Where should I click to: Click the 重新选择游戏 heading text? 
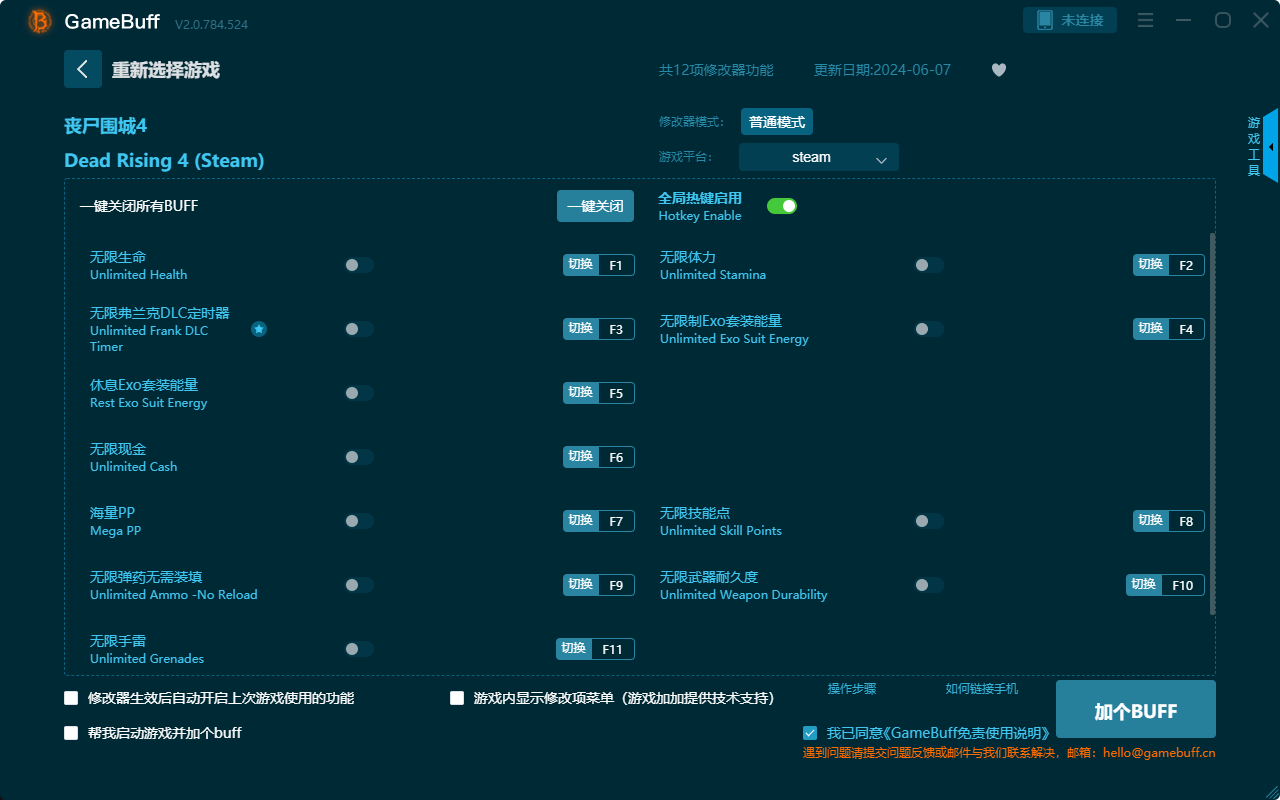click(166, 70)
